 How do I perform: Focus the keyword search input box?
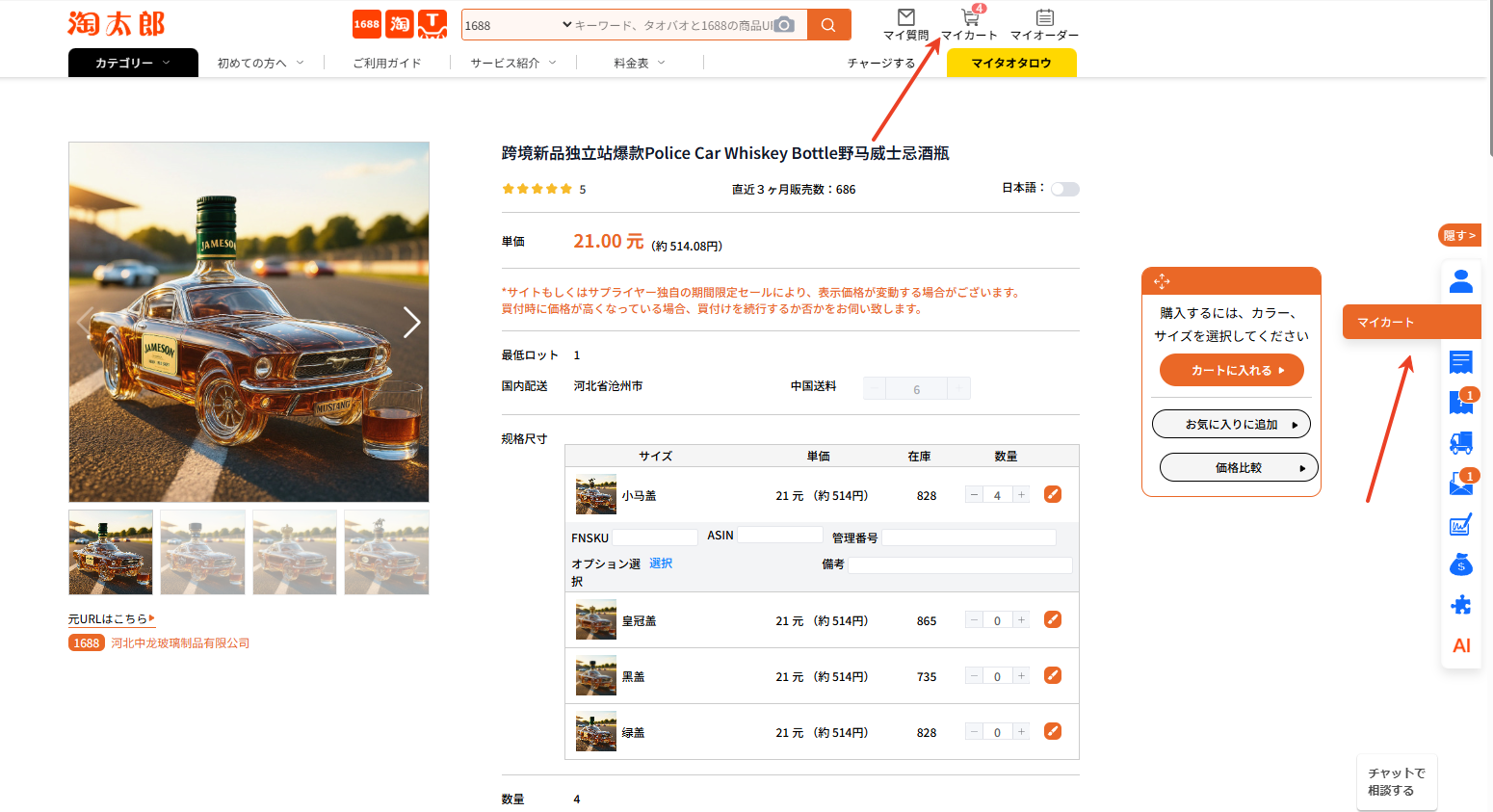coord(674,25)
